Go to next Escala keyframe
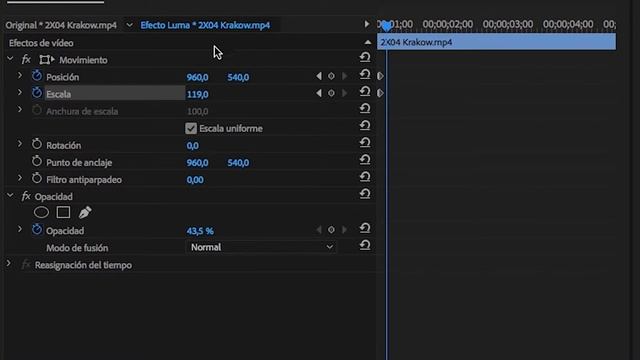640x360 pixels. 344,93
